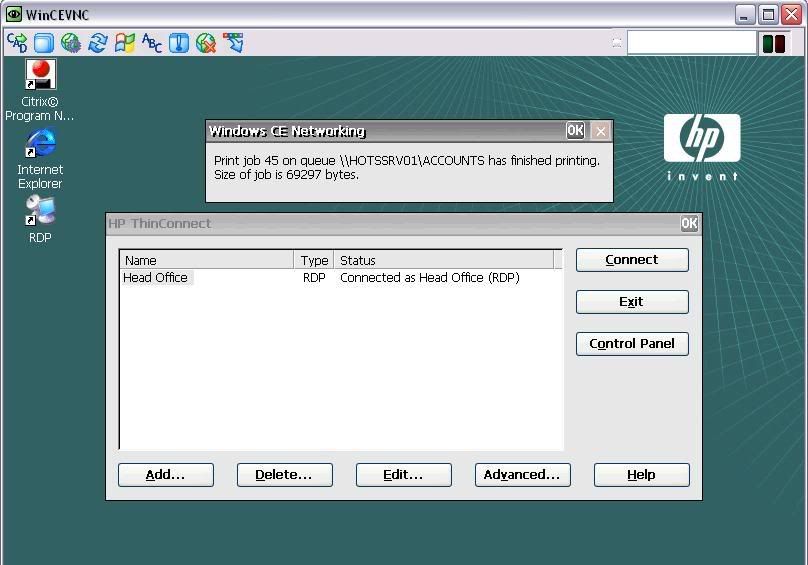Click the print job finished message text
The height and width of the screenshot is (565, 808).
click(x=407, y=168)
